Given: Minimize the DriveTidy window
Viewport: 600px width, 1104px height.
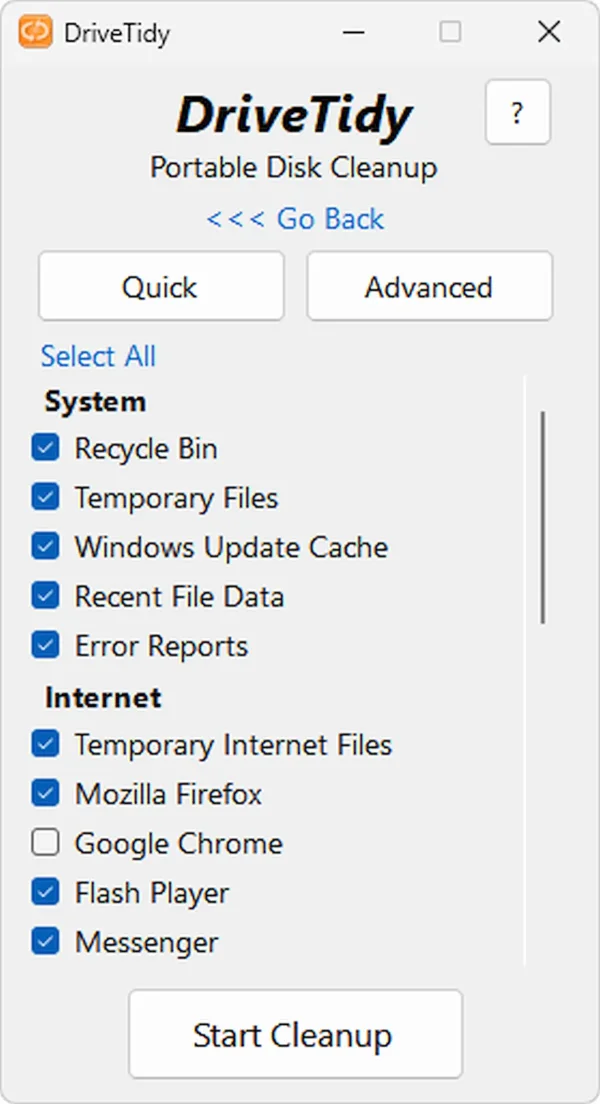Looking at the screenshot, I should pyautogui.click(x=352, y=32).
